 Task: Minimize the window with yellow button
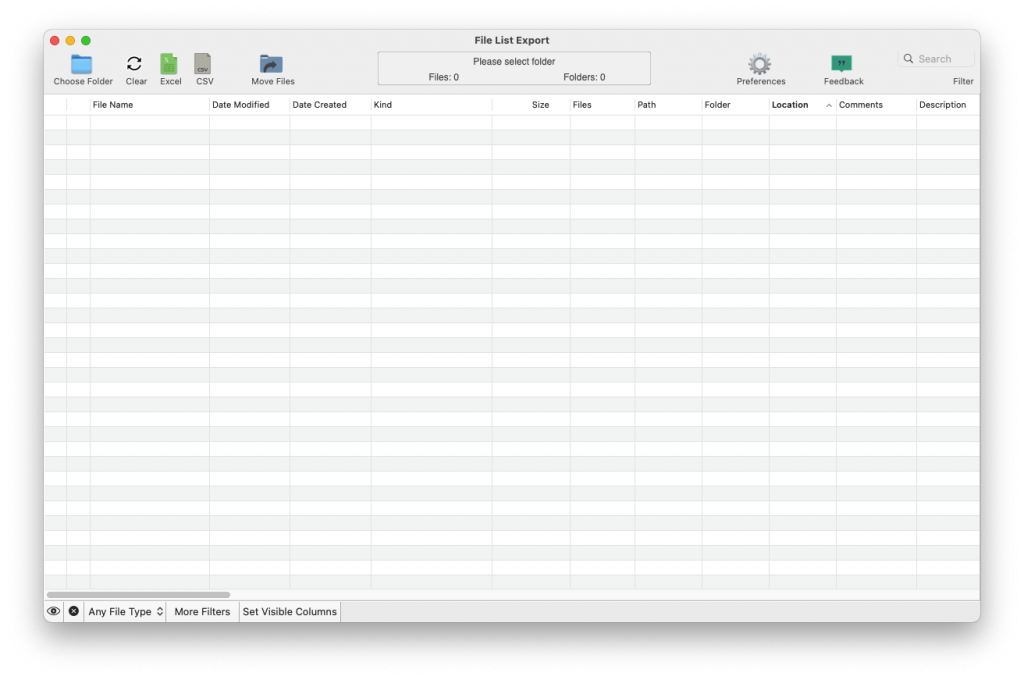(x=71, y=40)
